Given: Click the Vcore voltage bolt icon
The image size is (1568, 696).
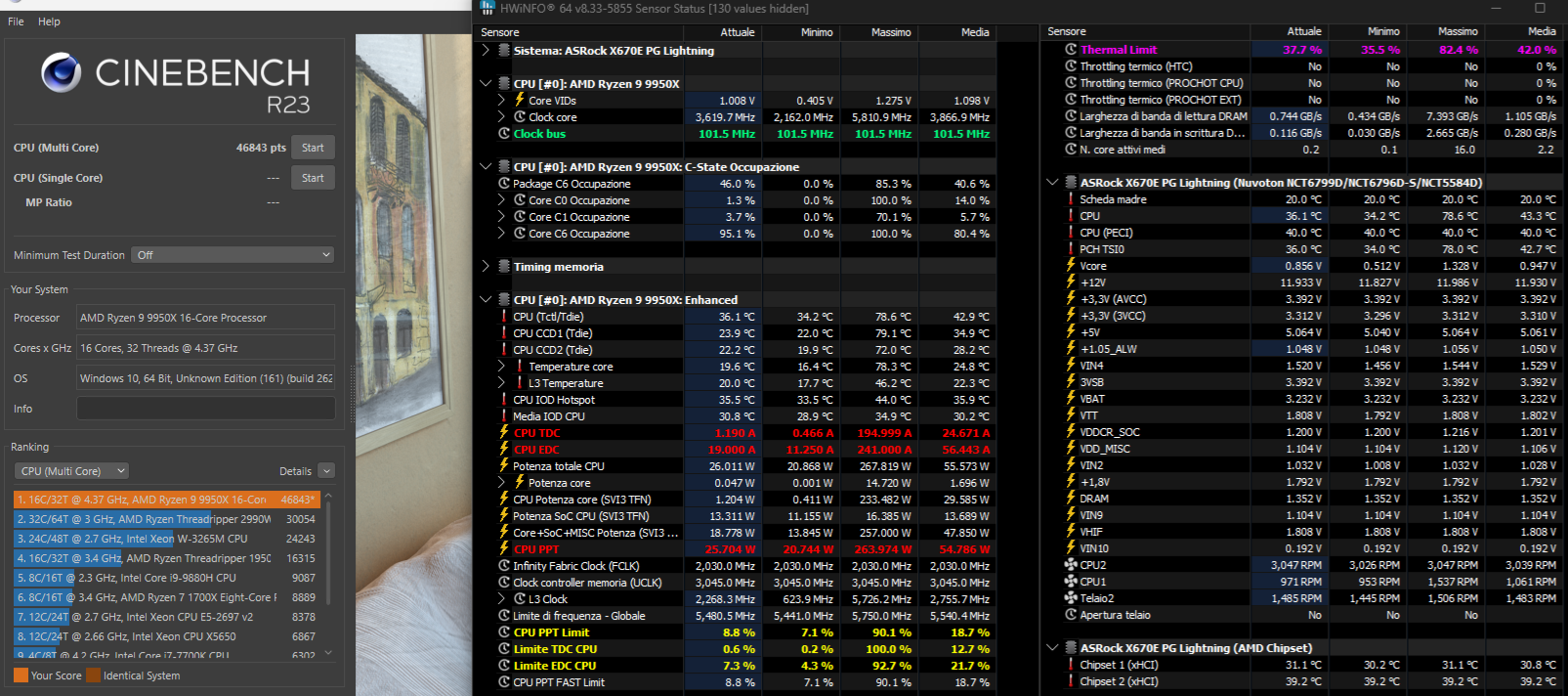Looking at the screenshot, I should [x=1071, y=266].
